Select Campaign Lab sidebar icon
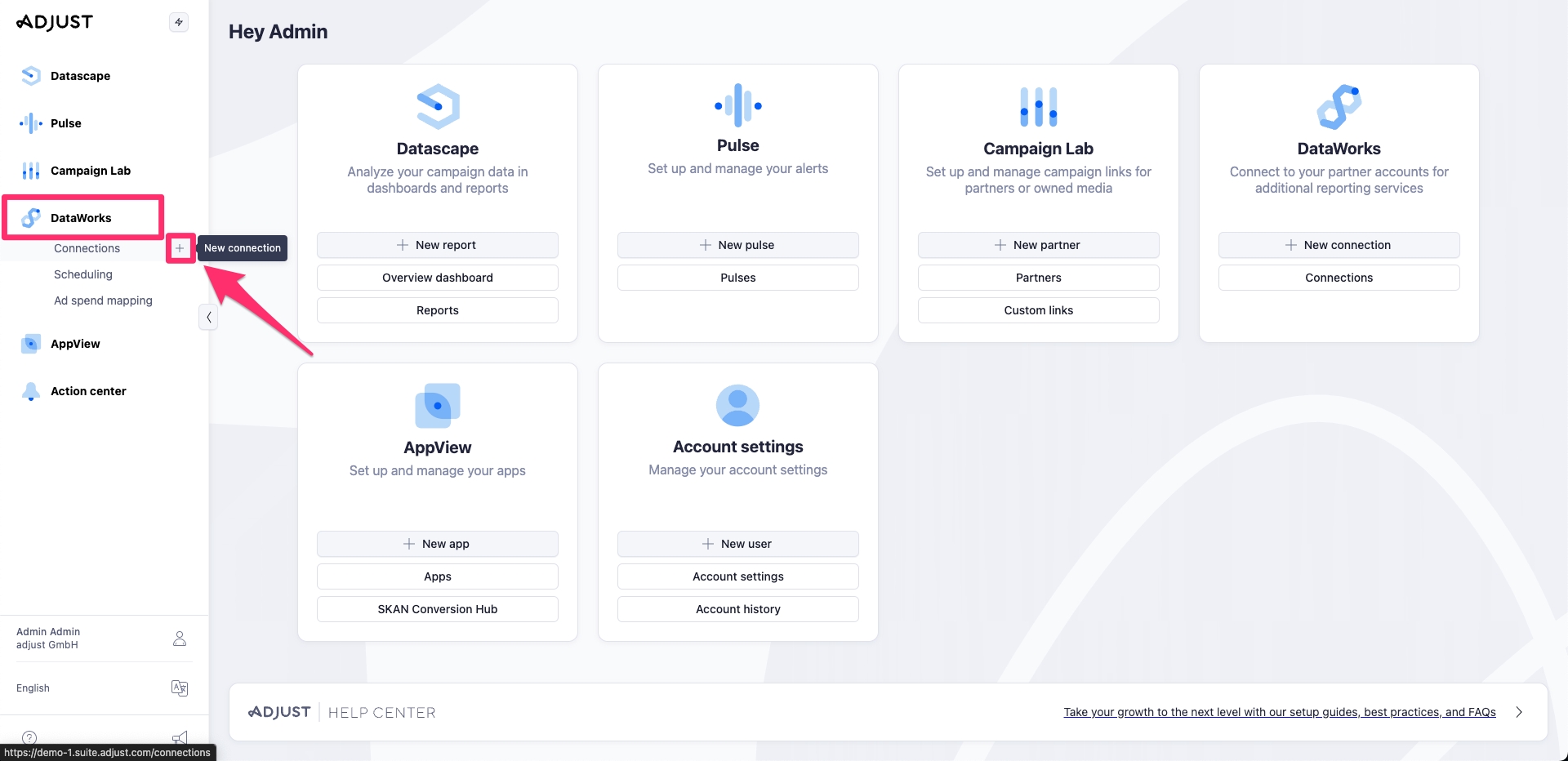 (31, 171)
